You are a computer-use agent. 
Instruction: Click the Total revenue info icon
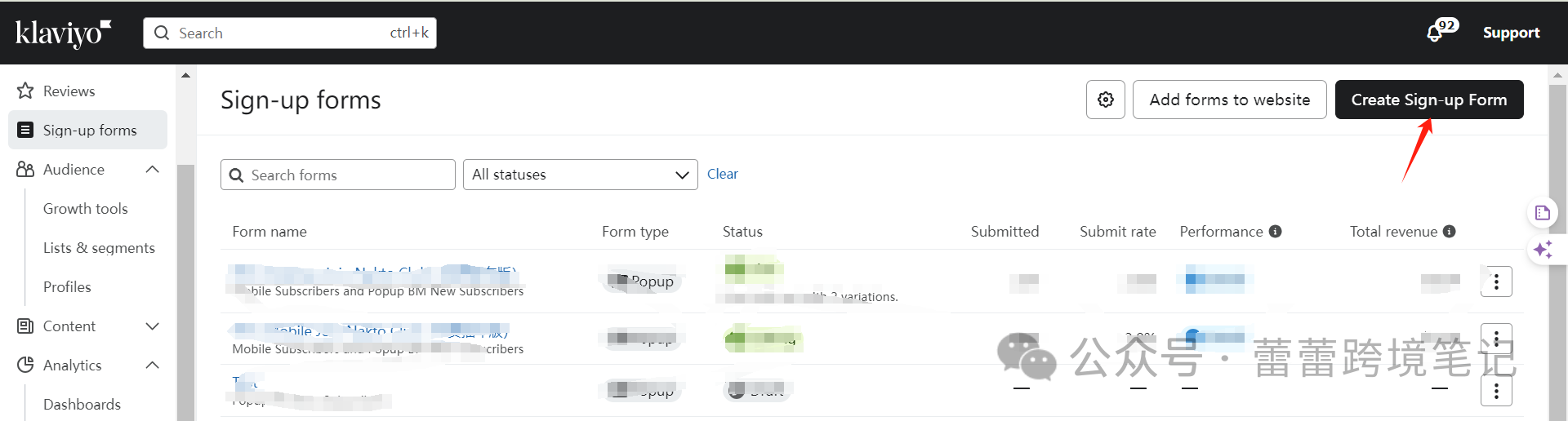(x=1449, y=232)
